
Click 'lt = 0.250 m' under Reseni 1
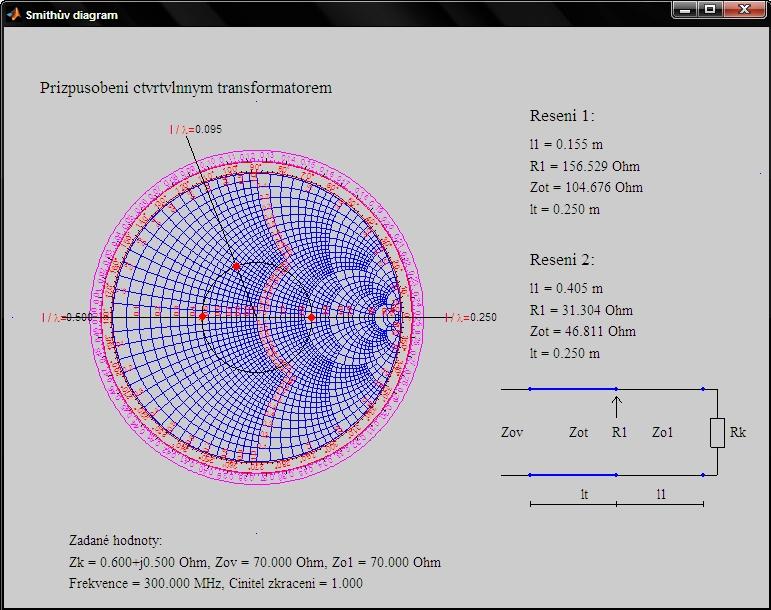click(564, 209)
